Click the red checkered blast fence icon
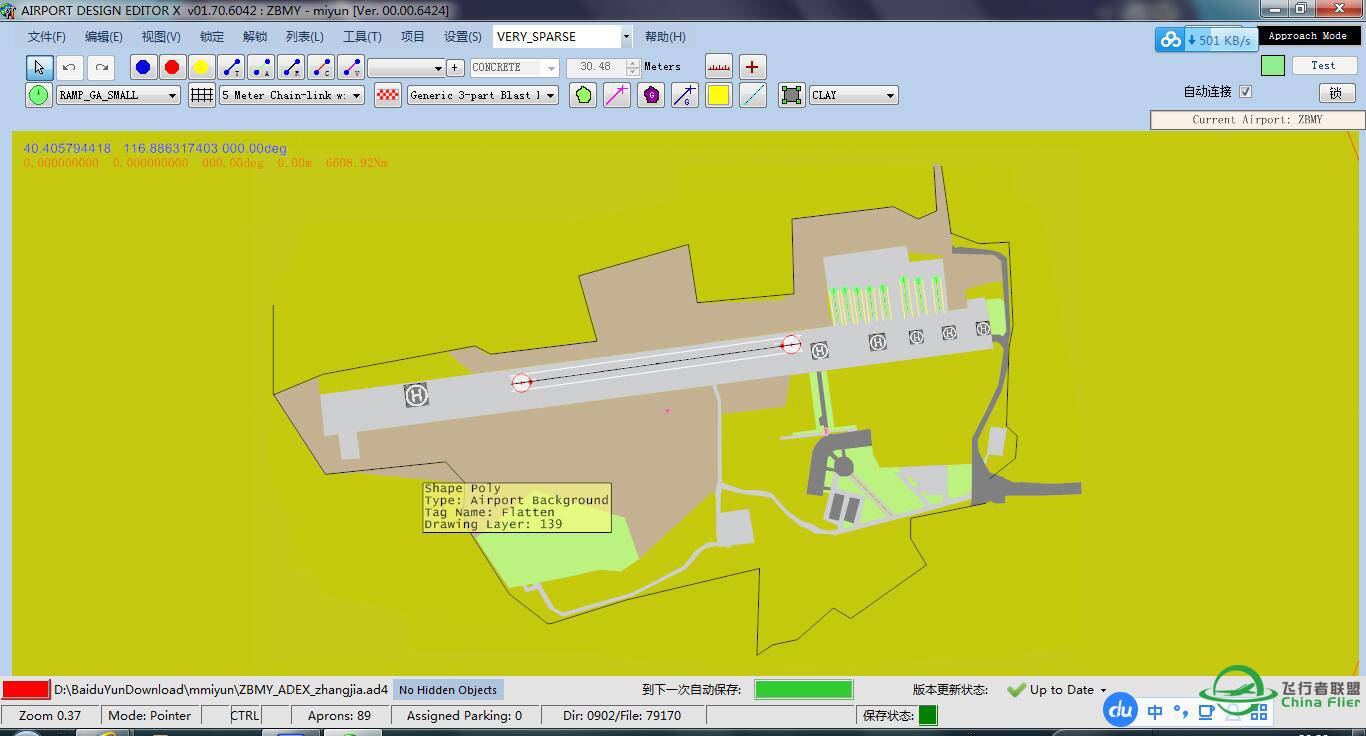This screenshot has height=736, width=1366. point(388,95)
